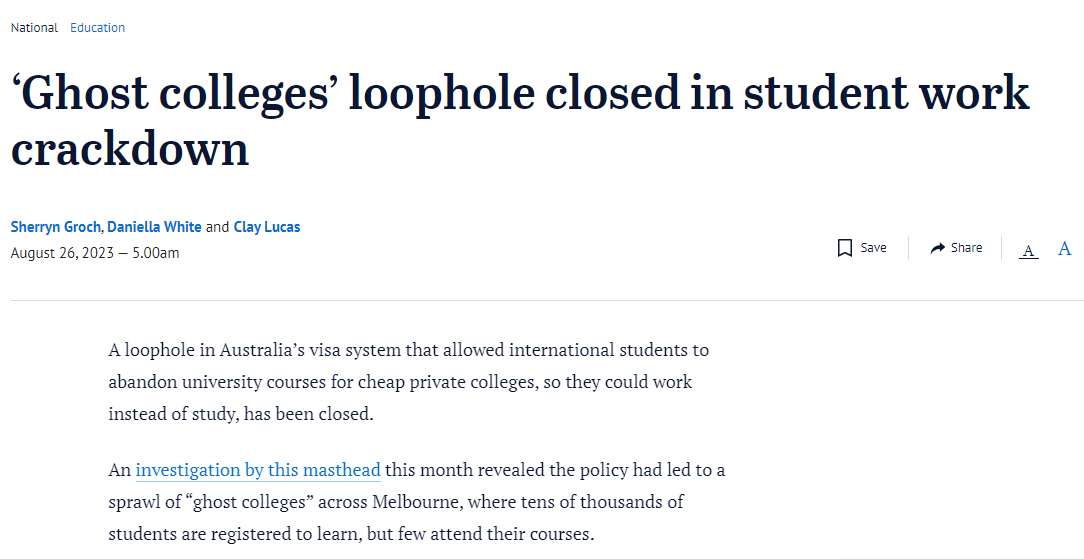Click the opening paragraph about the visa loophole
The height and width of the screenshot is (559, 1084).
[409, 382]
